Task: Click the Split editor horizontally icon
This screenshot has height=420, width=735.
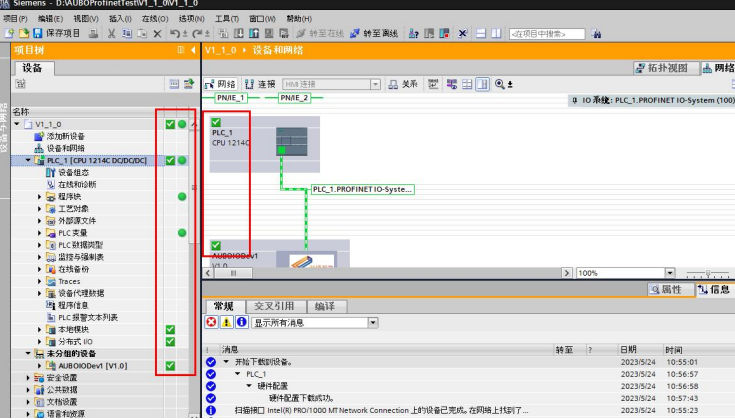Action: [481, 33]
